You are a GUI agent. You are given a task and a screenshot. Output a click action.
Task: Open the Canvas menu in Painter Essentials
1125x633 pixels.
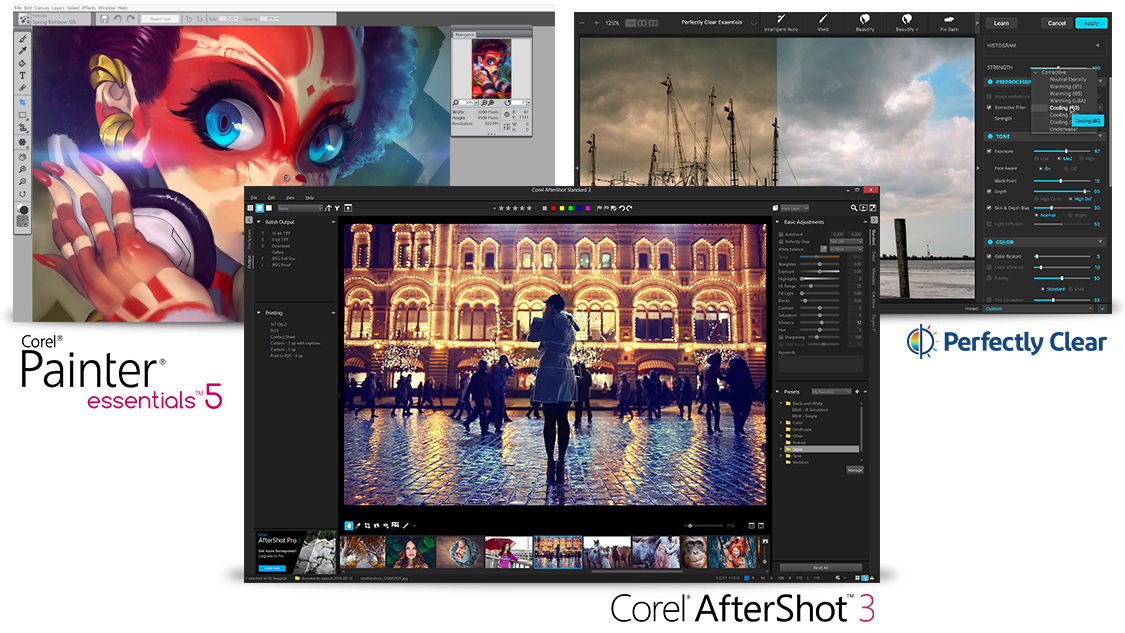42,8
